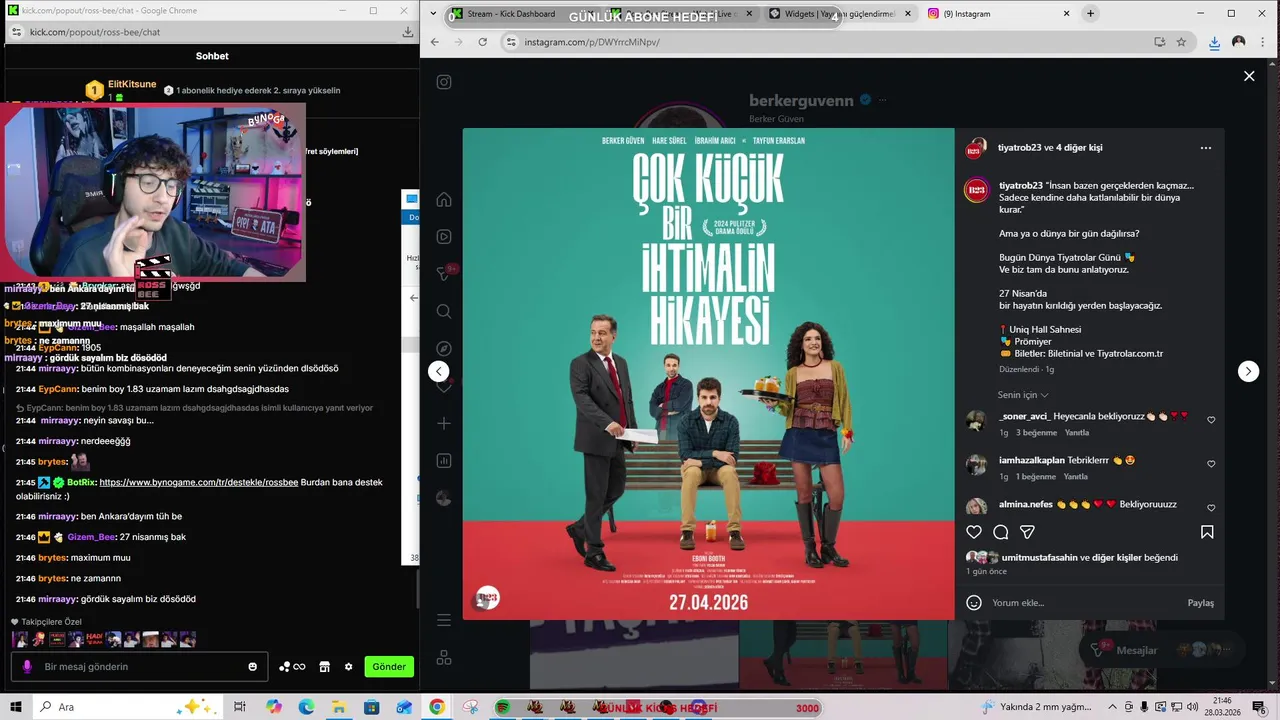Open post options three-dot menu
Image resolution: width=1280 pixels, height=720 pixels.
click(x=1206, y=148)
